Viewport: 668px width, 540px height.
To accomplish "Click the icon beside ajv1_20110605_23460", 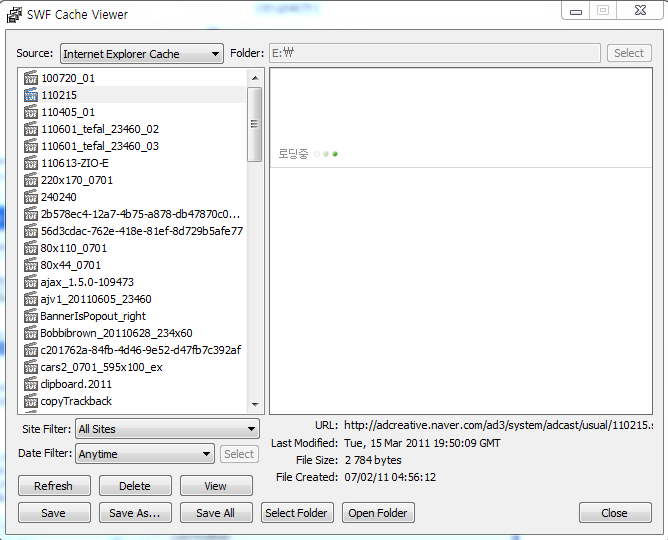I will pyautogui.click(x=31, y=299).
